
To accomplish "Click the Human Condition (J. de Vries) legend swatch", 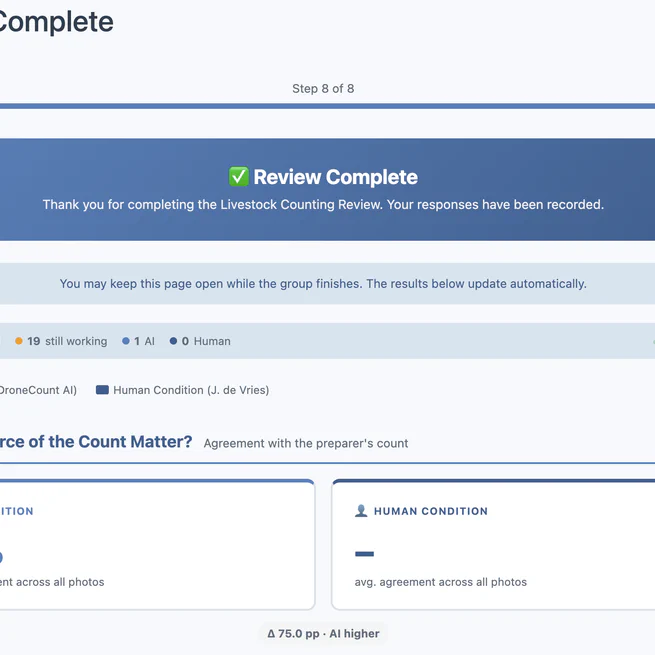I will tap(102, 390).
